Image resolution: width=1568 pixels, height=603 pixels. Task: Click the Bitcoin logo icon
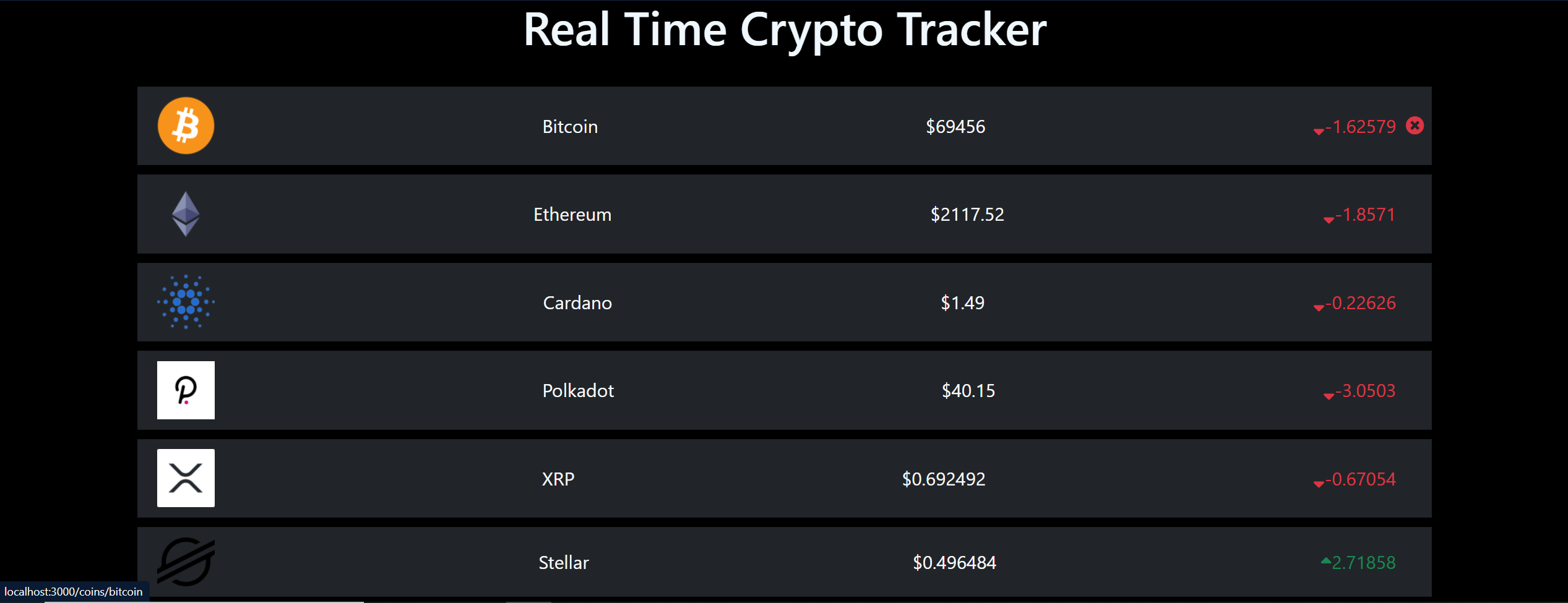click(186, 125)
